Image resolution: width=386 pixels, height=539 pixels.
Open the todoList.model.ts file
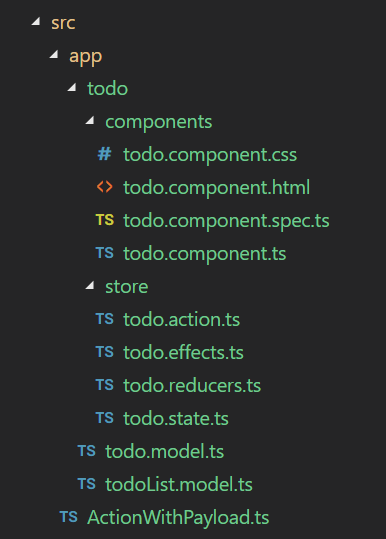pos(179,484)
